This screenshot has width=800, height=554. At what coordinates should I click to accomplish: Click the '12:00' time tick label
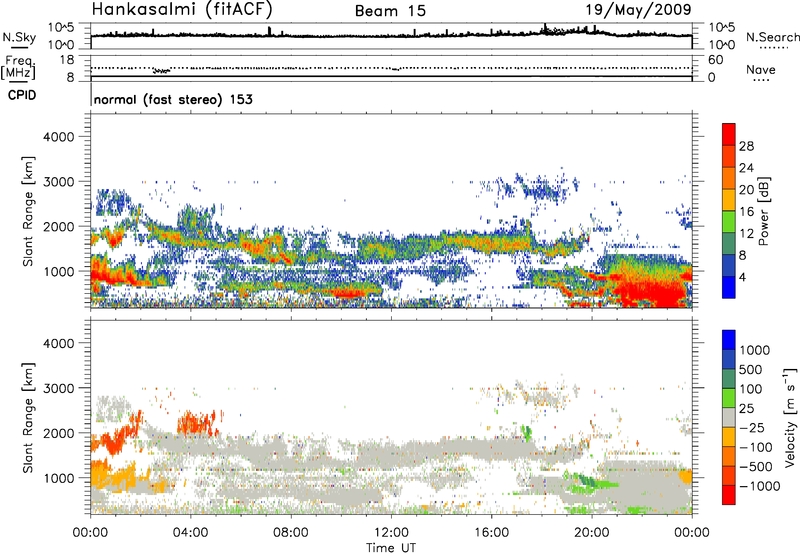(391, 533)
